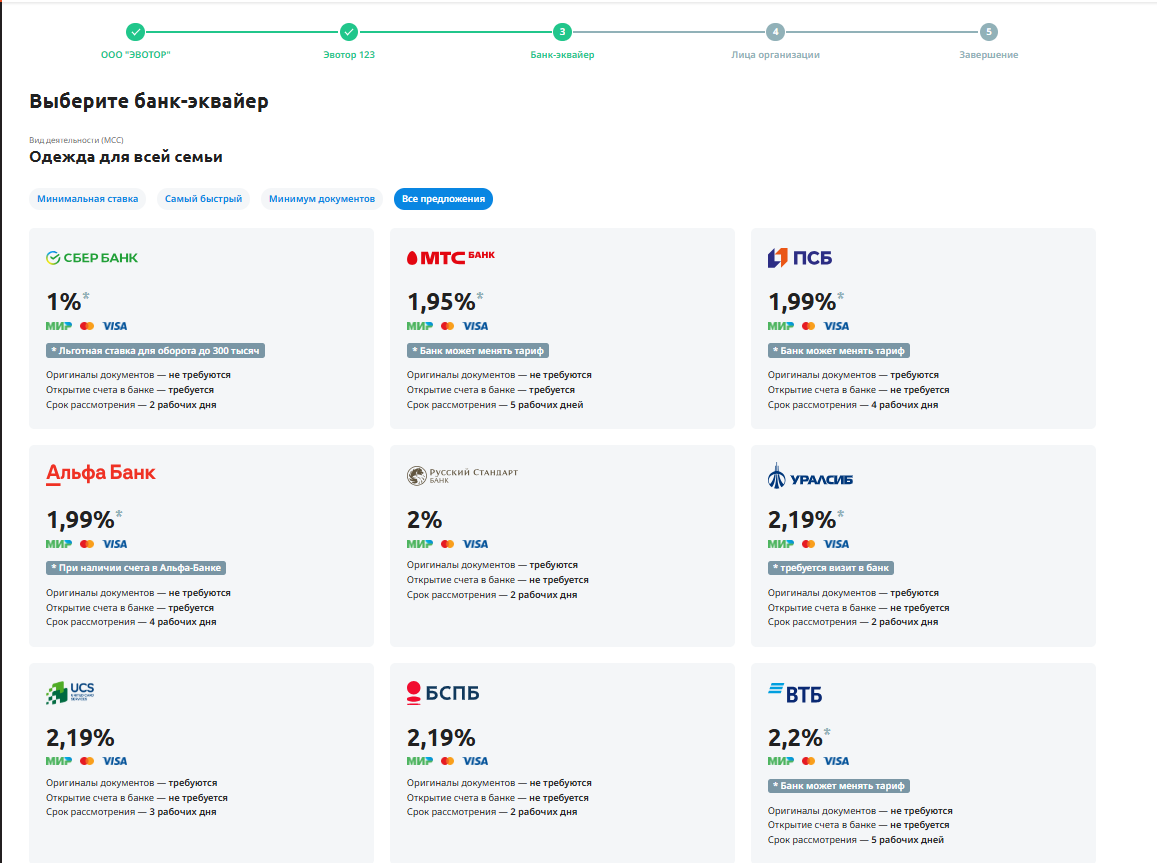Click the Alfa Bank logo

[100, 474]
